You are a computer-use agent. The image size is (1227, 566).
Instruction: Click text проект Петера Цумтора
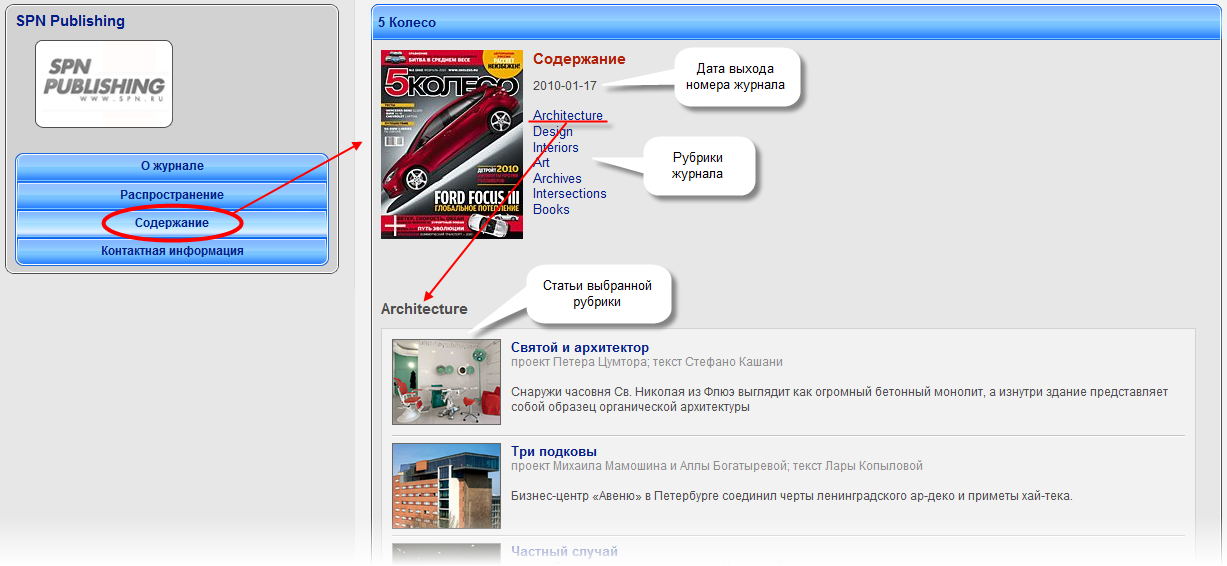(x=578, y=362)
